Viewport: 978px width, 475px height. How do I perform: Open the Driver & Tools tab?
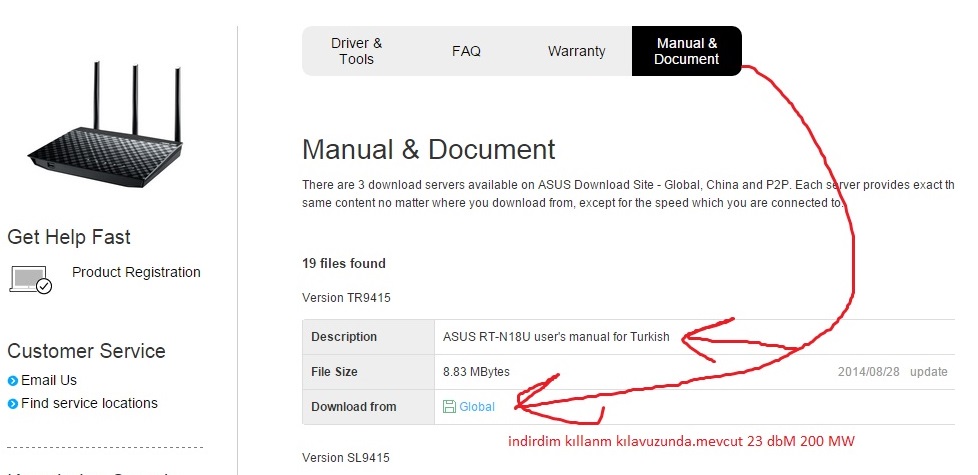[356, 51]
